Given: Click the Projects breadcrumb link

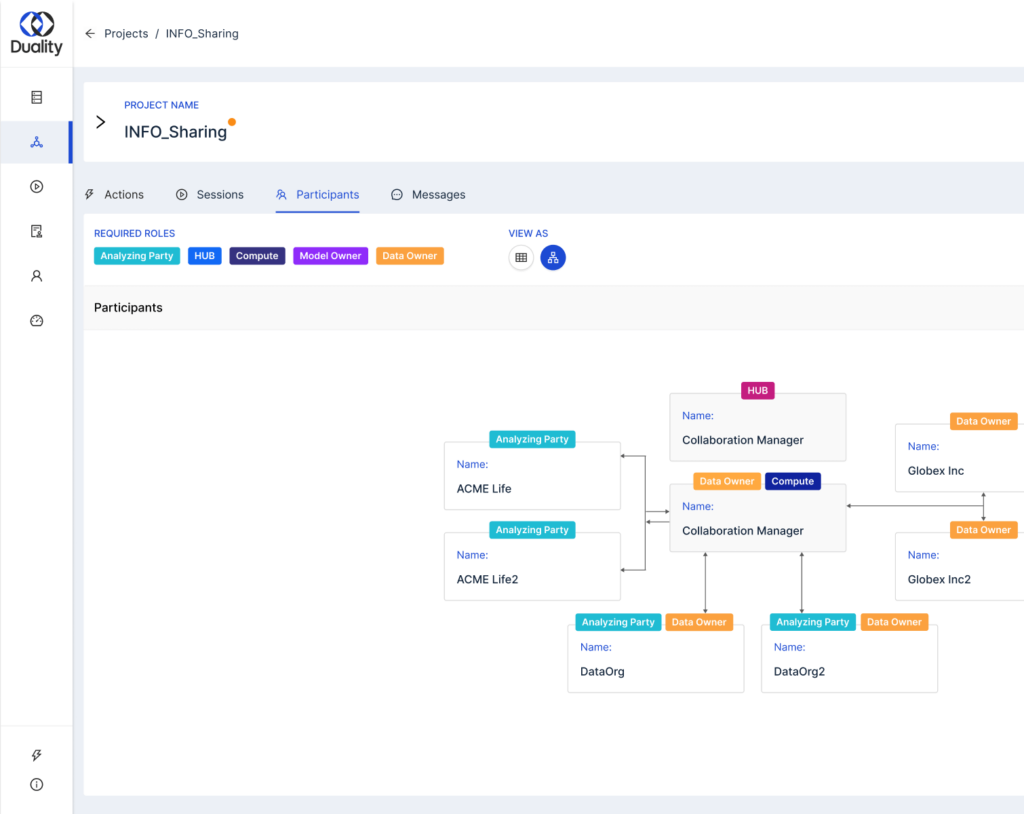Looking at the screenshot, I should click(x=126, y=33).
